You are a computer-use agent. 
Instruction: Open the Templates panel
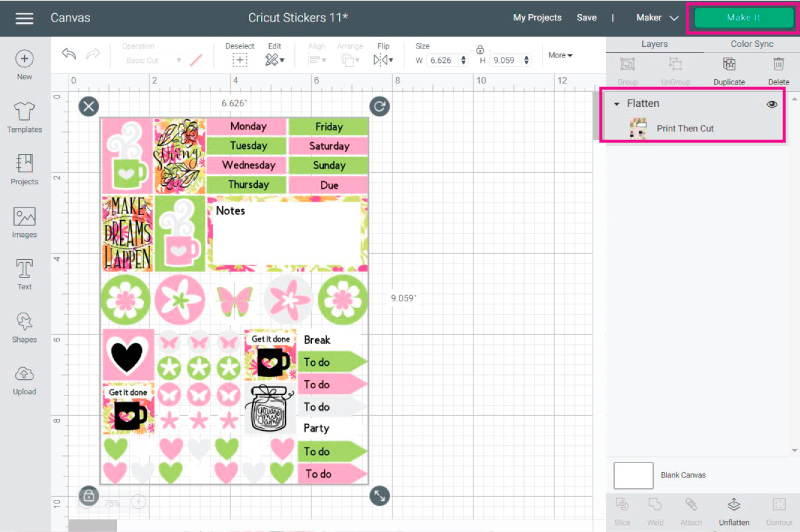[24, 117]
